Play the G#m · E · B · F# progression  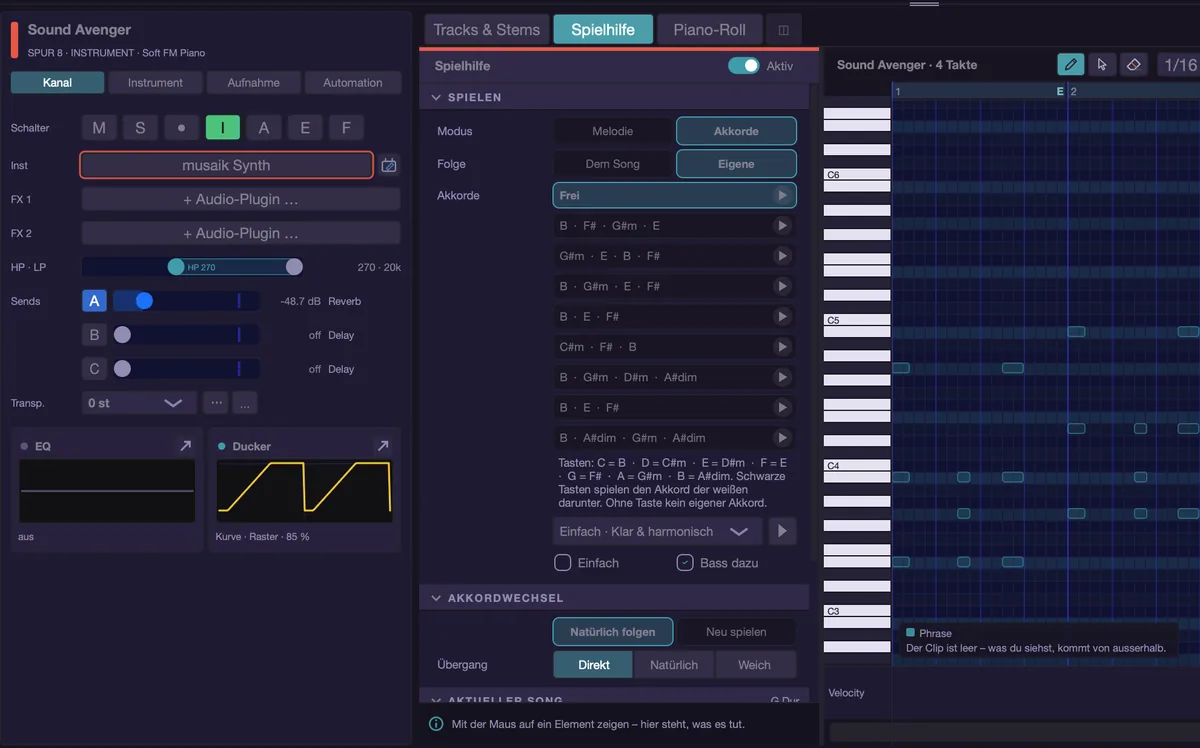pyautogui.click(x=782, y=256)
